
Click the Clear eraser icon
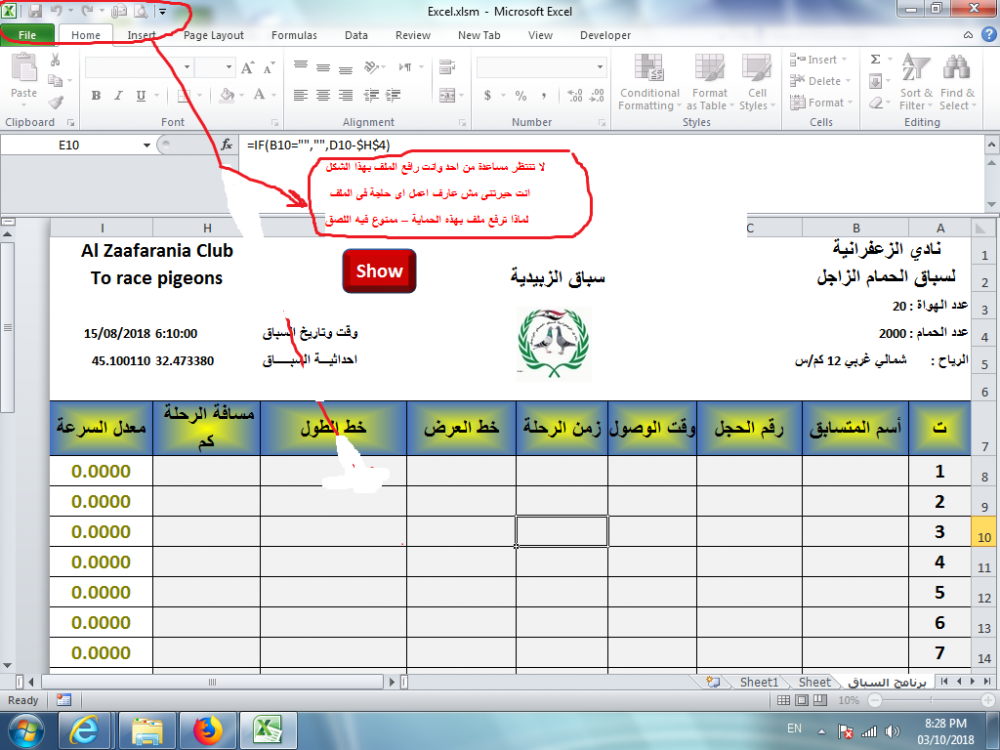point(876,103)
